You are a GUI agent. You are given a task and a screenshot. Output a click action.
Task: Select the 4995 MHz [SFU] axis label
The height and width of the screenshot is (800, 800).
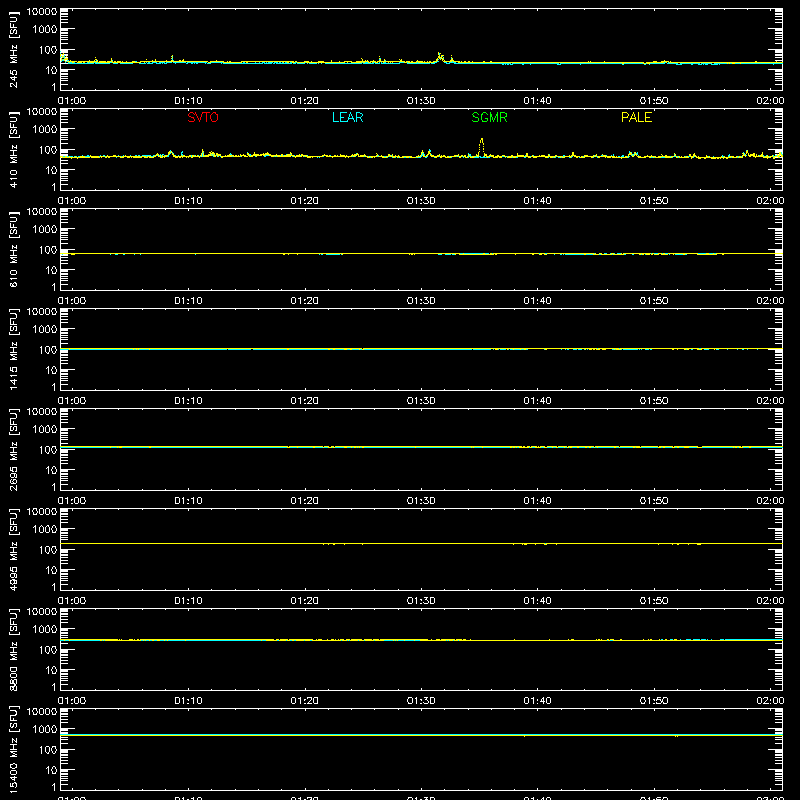click(x=13, y=549)
